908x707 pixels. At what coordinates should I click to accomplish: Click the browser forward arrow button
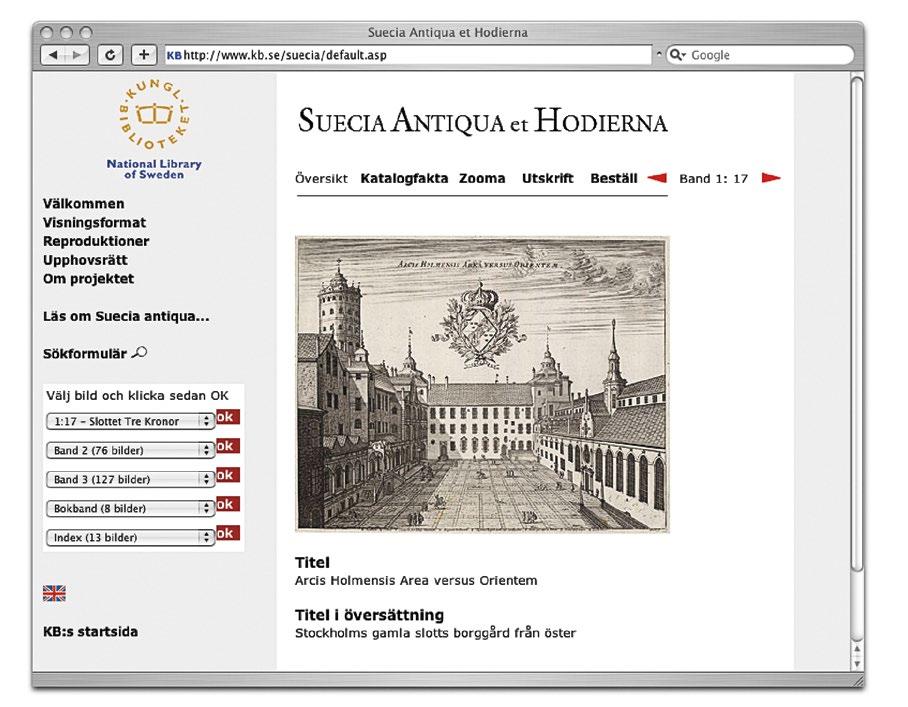tap(78, 55)
